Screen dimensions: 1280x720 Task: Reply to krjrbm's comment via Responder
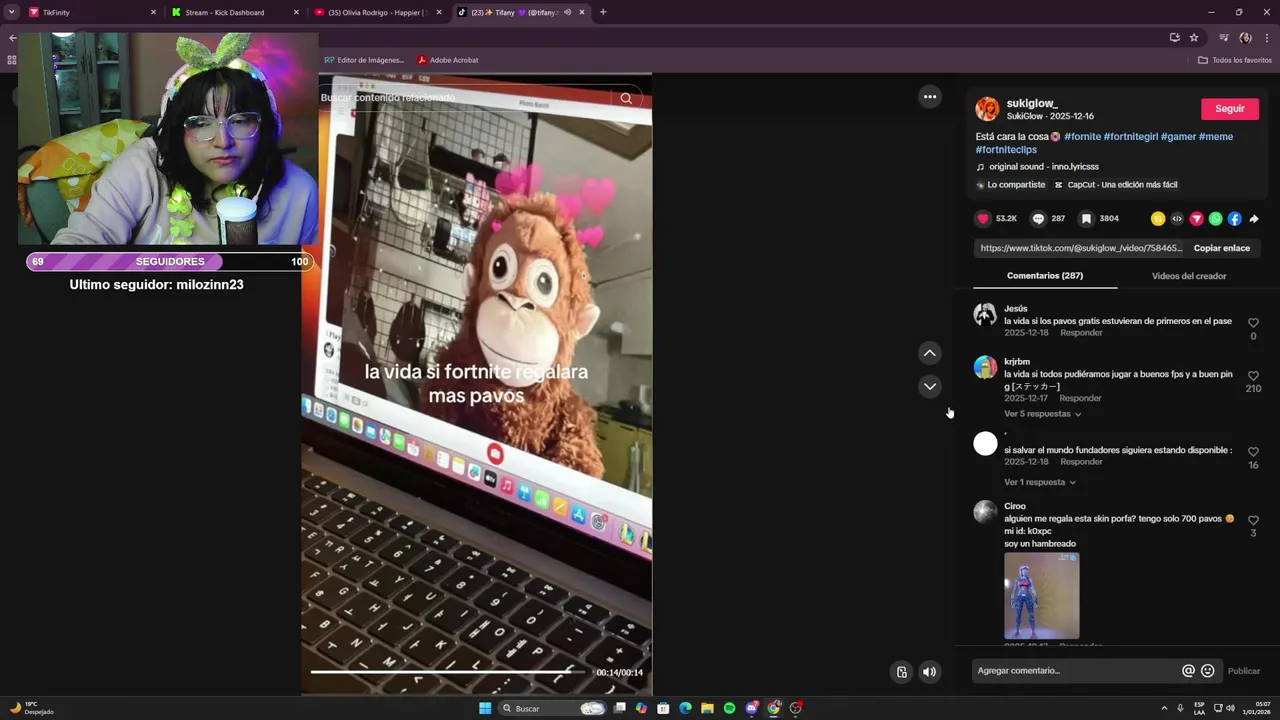click(1080, 398)
